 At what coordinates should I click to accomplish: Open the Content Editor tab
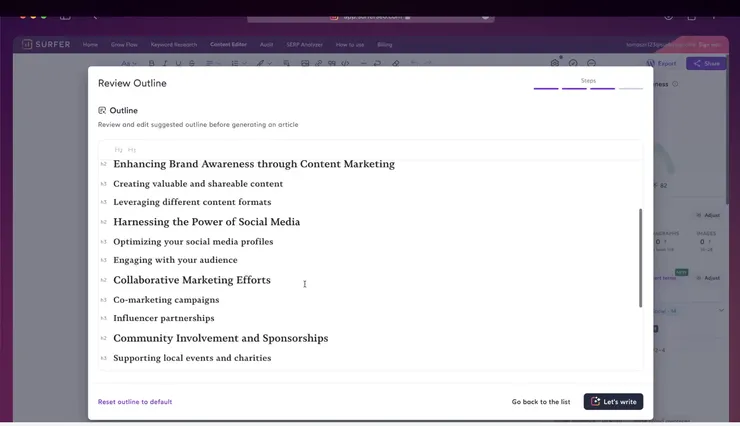pos(228,45)
